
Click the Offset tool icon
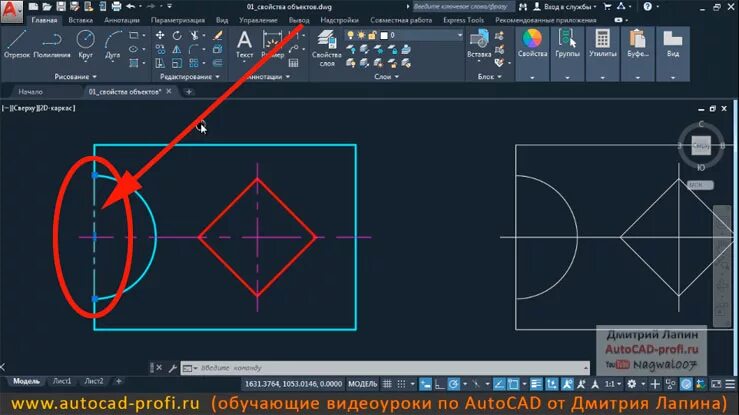[x=218, y=63]
